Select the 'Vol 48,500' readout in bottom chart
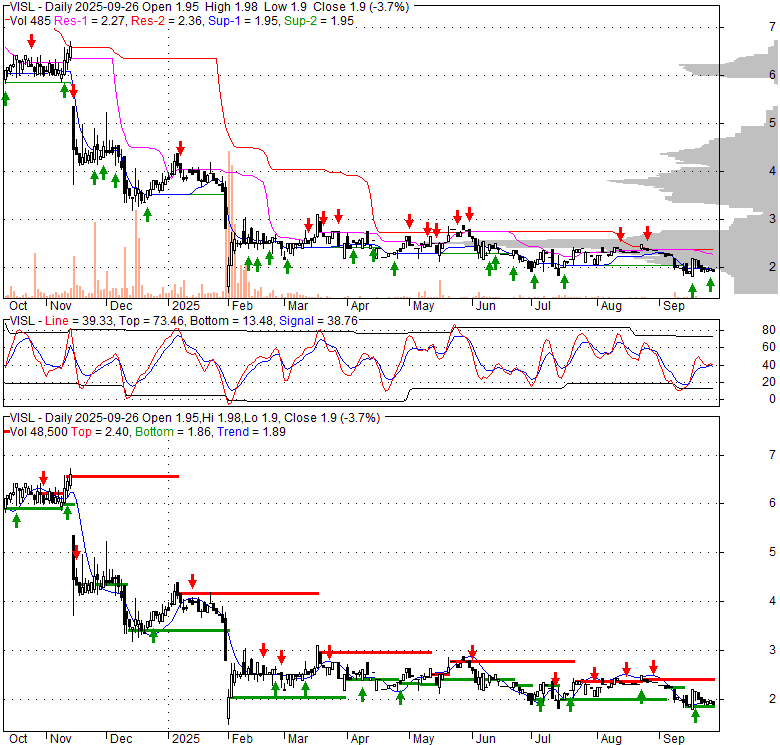The width and height of the screenshot is (780, 745). pyautogui.click(x=38, y=432)
